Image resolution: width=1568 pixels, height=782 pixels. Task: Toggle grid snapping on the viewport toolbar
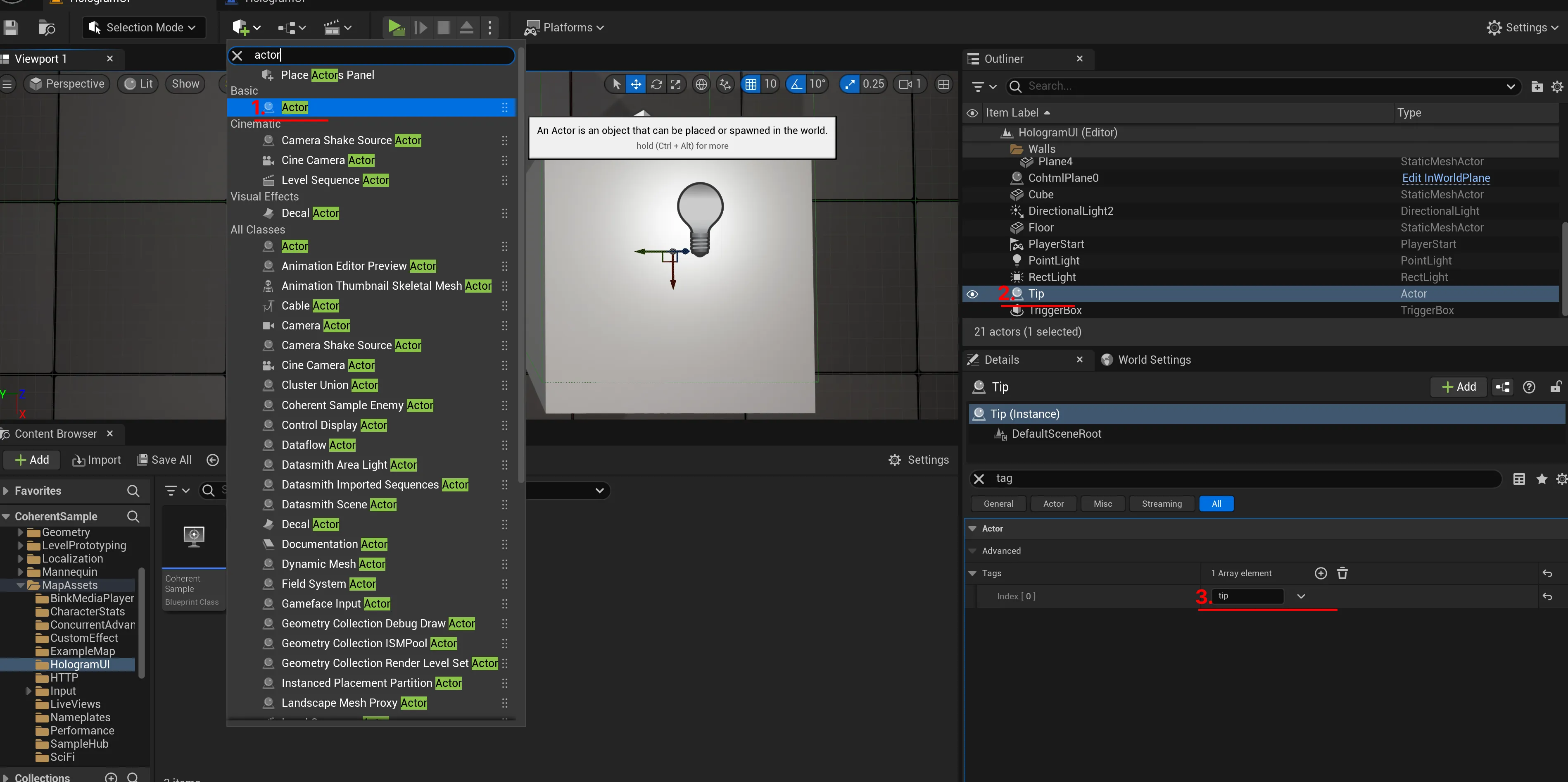[x=751, y=84]
